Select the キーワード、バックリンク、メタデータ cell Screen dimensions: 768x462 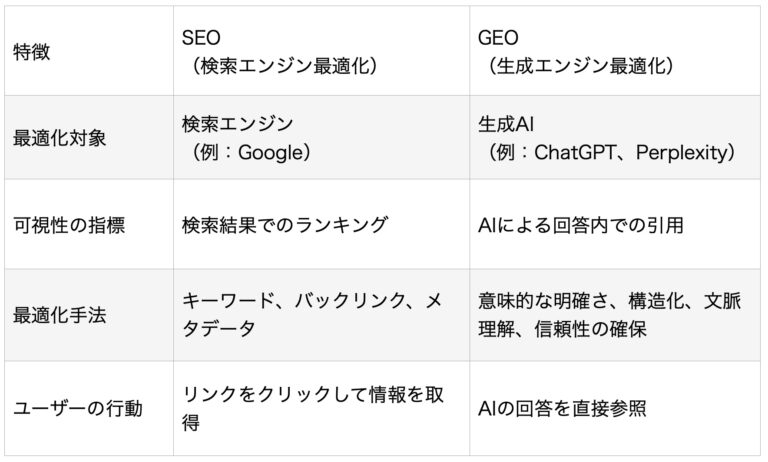(321, 315)
